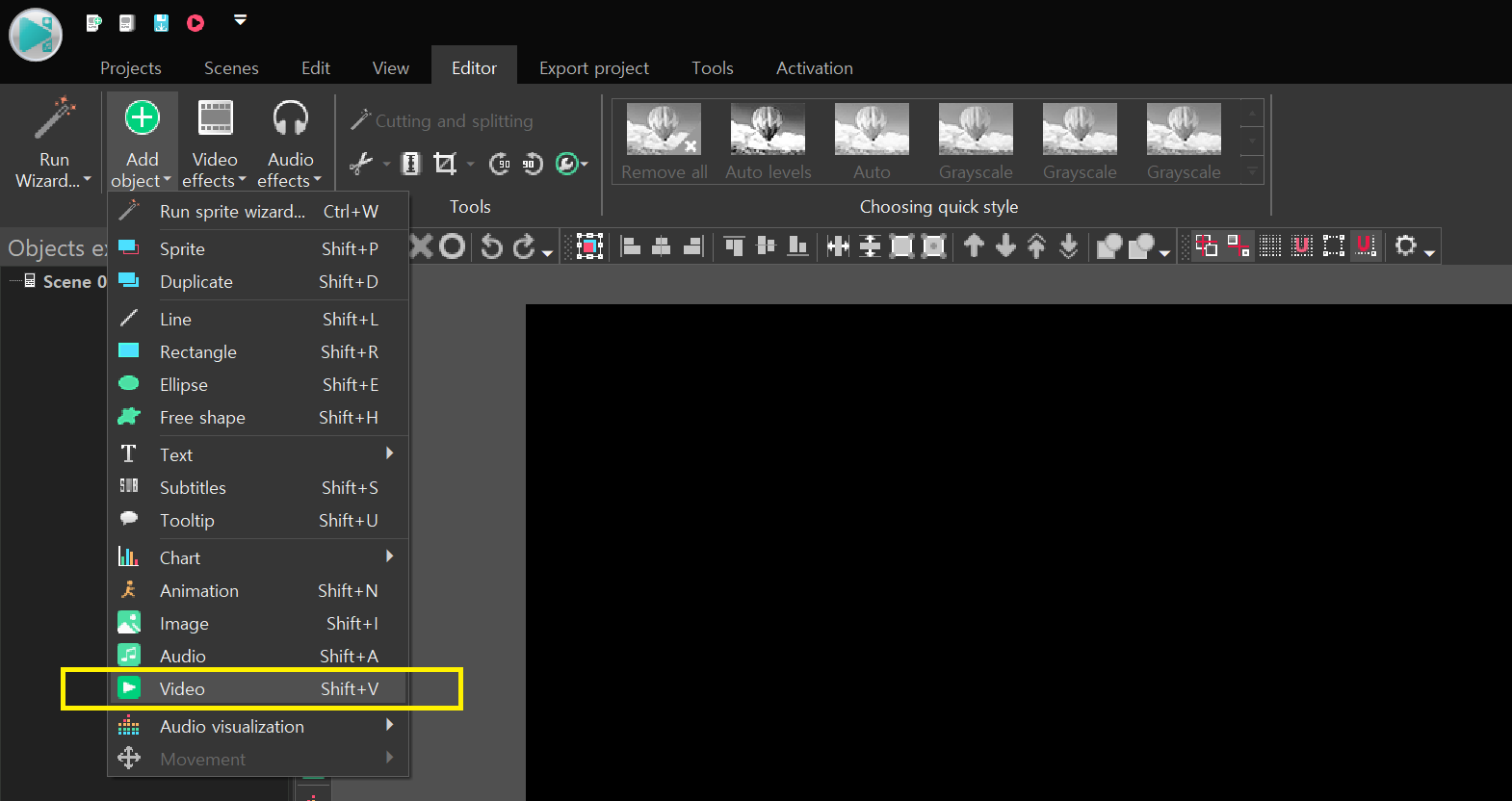Click the move object up arrow icon
Screen dimensions: 1512x801
pos(974,247)
